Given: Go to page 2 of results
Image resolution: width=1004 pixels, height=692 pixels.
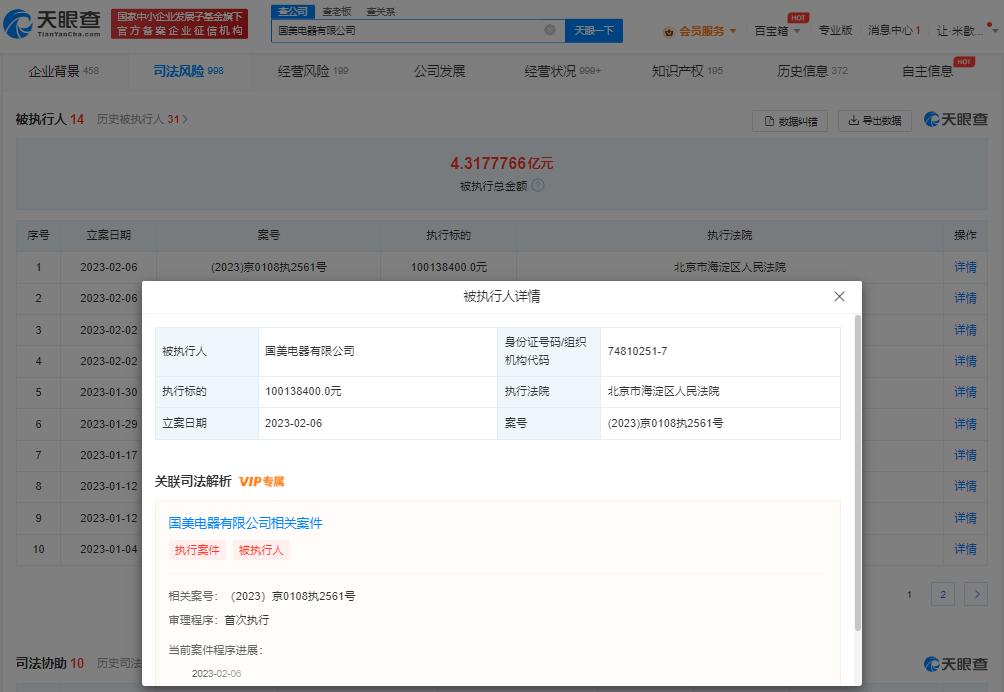Looking at the screenshot, I should point(943,594).
